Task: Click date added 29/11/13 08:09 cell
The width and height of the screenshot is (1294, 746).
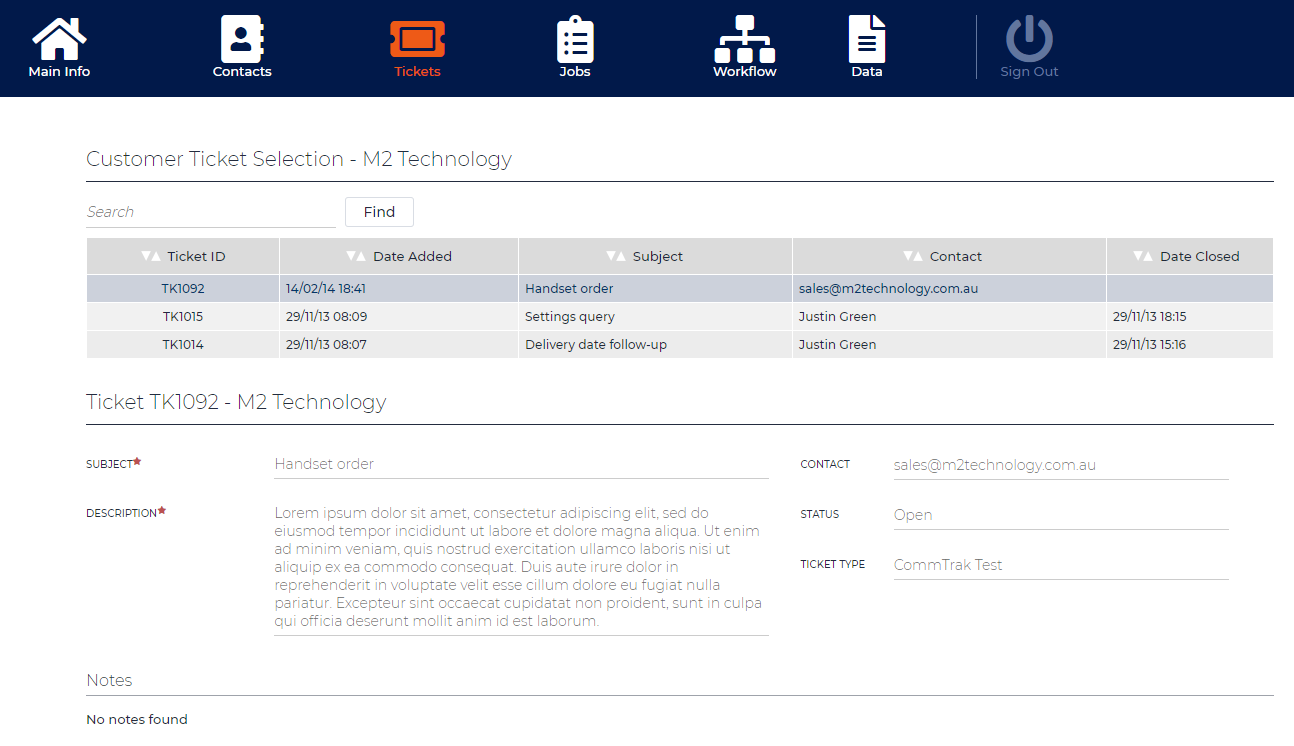Action: [399, 316]
